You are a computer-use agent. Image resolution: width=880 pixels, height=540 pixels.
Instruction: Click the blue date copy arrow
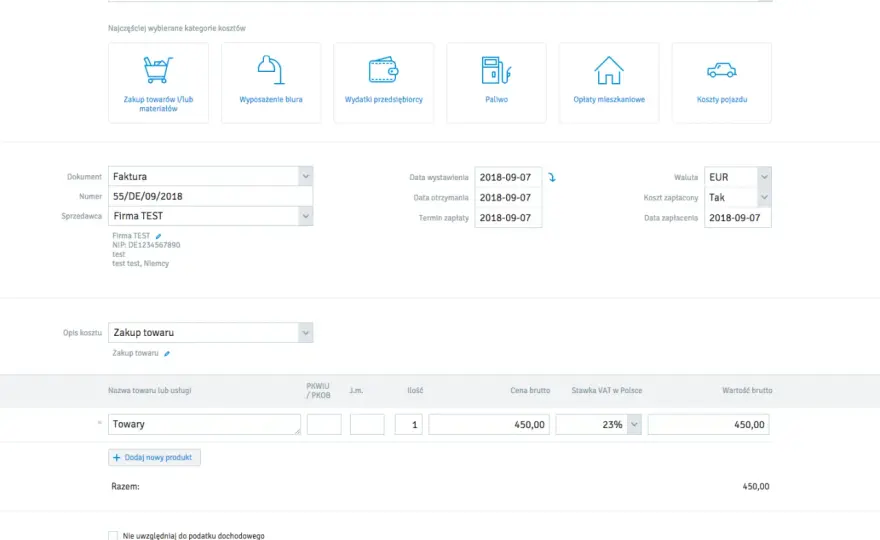(x=552, y=177)
